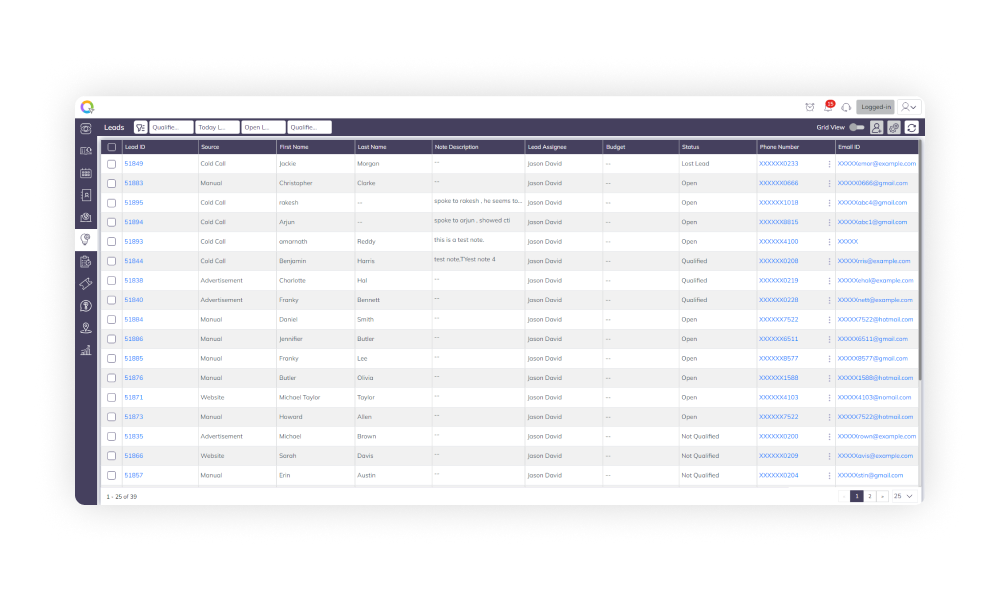Open the user avatar dropdown menu
This screenshot has width=1000, height=600.
point(907,107)
